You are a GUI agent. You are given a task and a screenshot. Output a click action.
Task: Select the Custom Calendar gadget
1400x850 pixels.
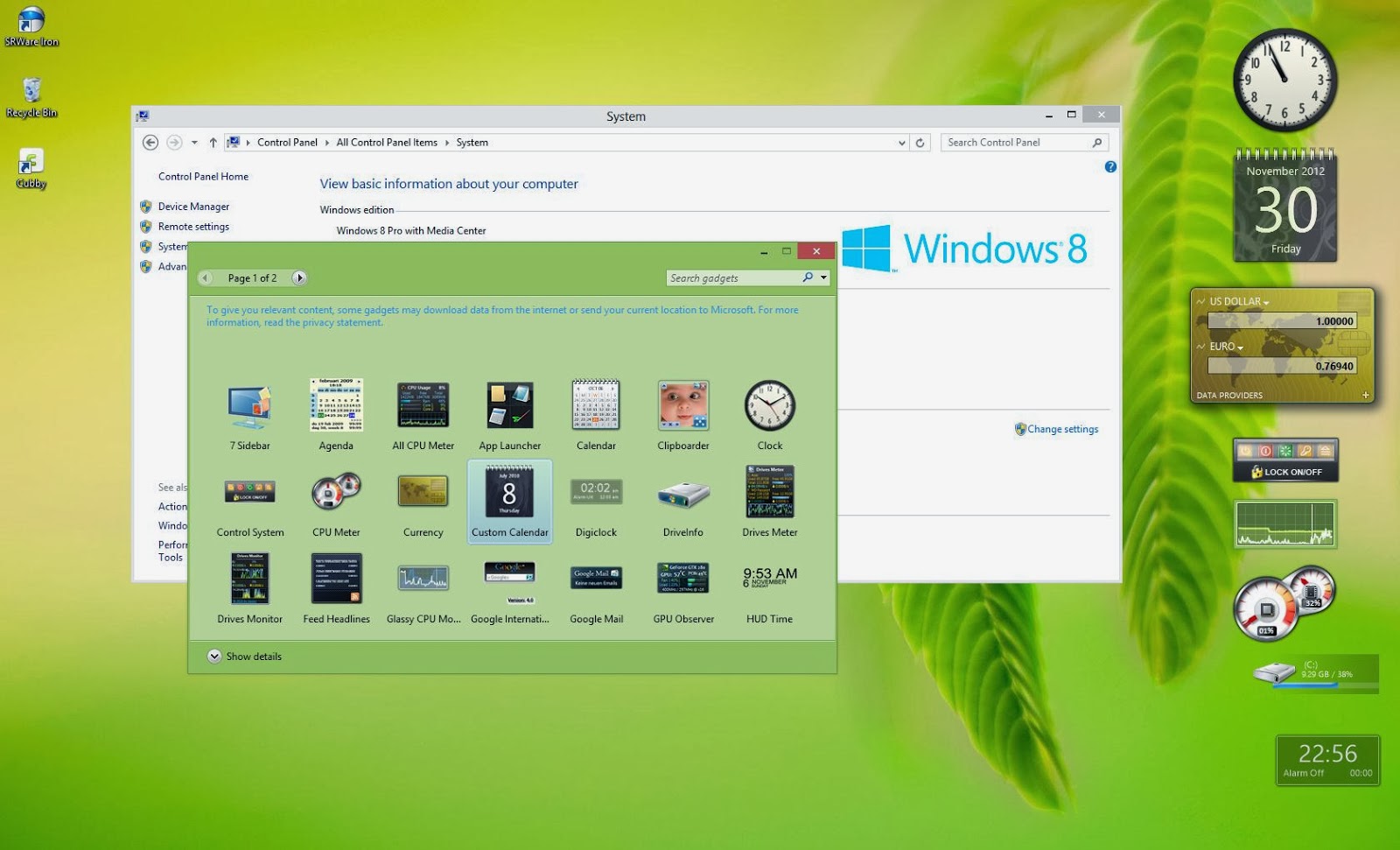coord(510,502)
